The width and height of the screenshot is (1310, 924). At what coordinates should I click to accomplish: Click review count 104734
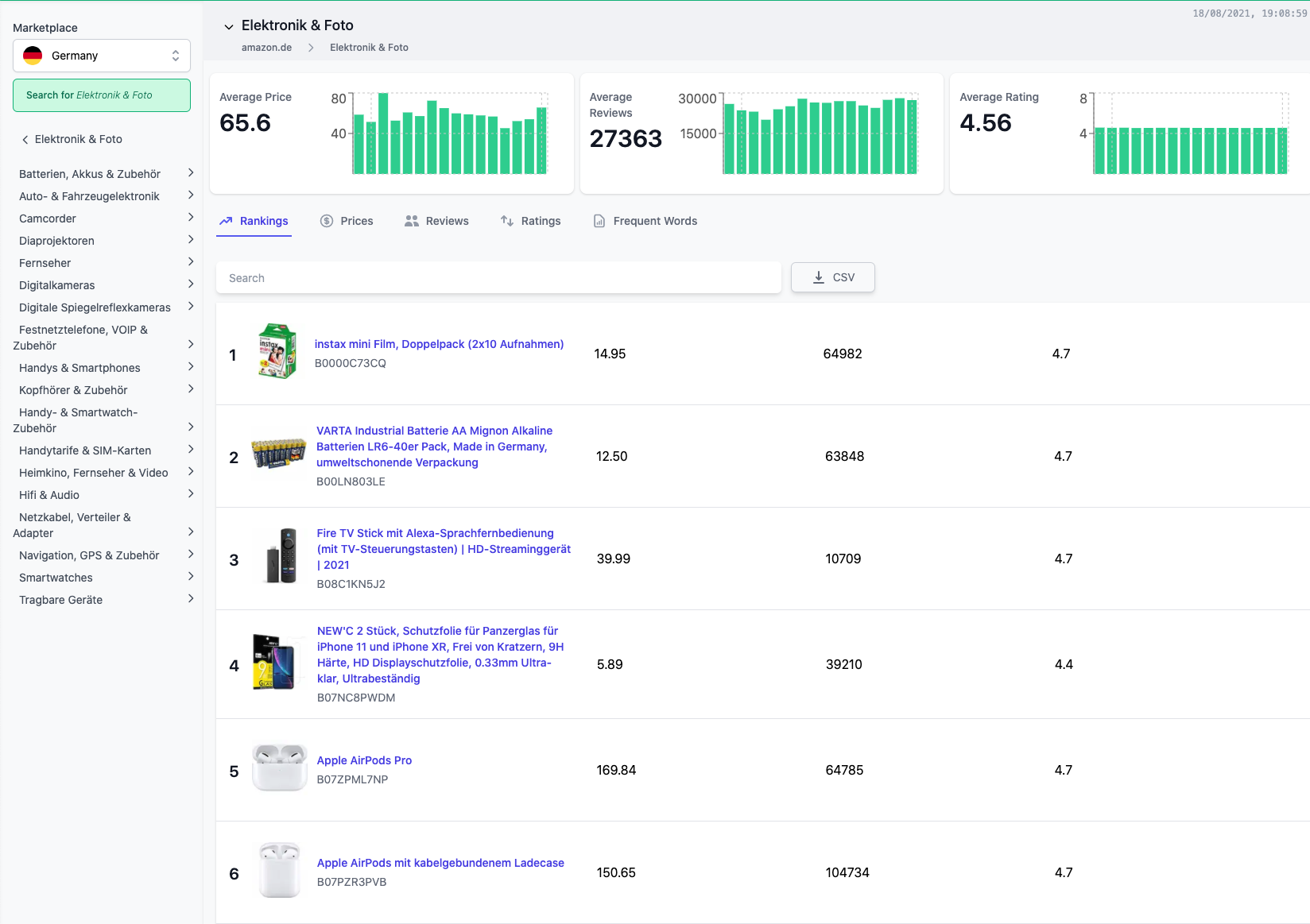pos(847,872)
